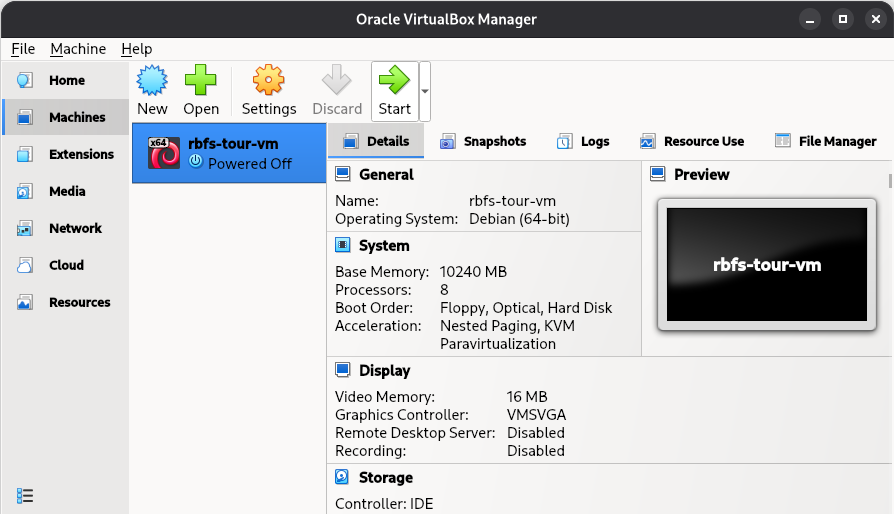The width and height of the screenshot is (894, 514).
Task: Click the New machine toolbar icon
Action: pos(152,80)
